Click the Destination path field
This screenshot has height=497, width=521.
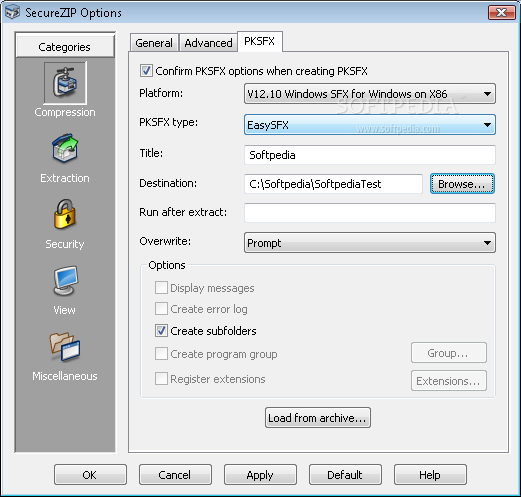(x=333, y=184)
